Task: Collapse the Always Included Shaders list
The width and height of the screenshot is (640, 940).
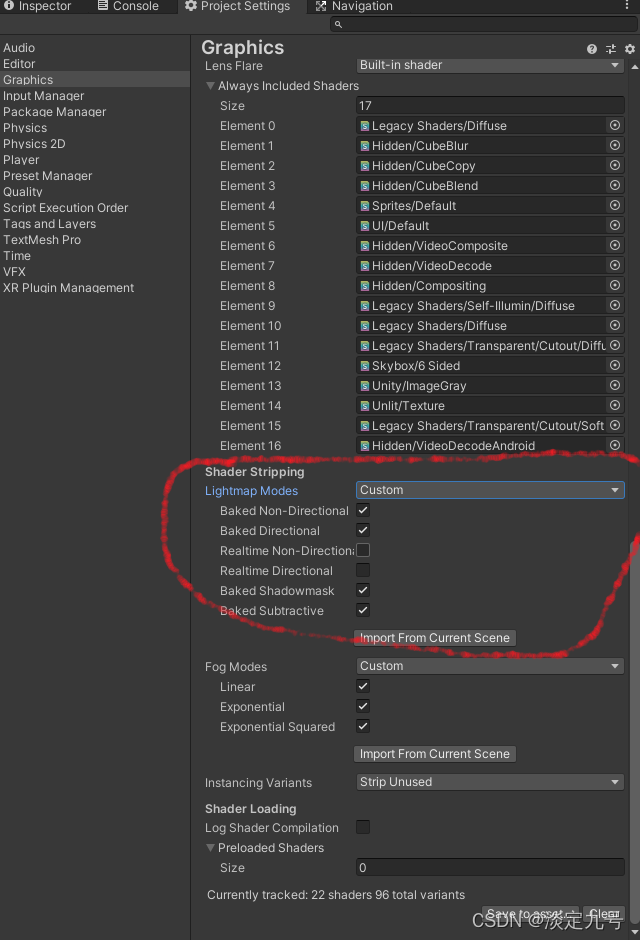Action: click(x=211, y=86)
